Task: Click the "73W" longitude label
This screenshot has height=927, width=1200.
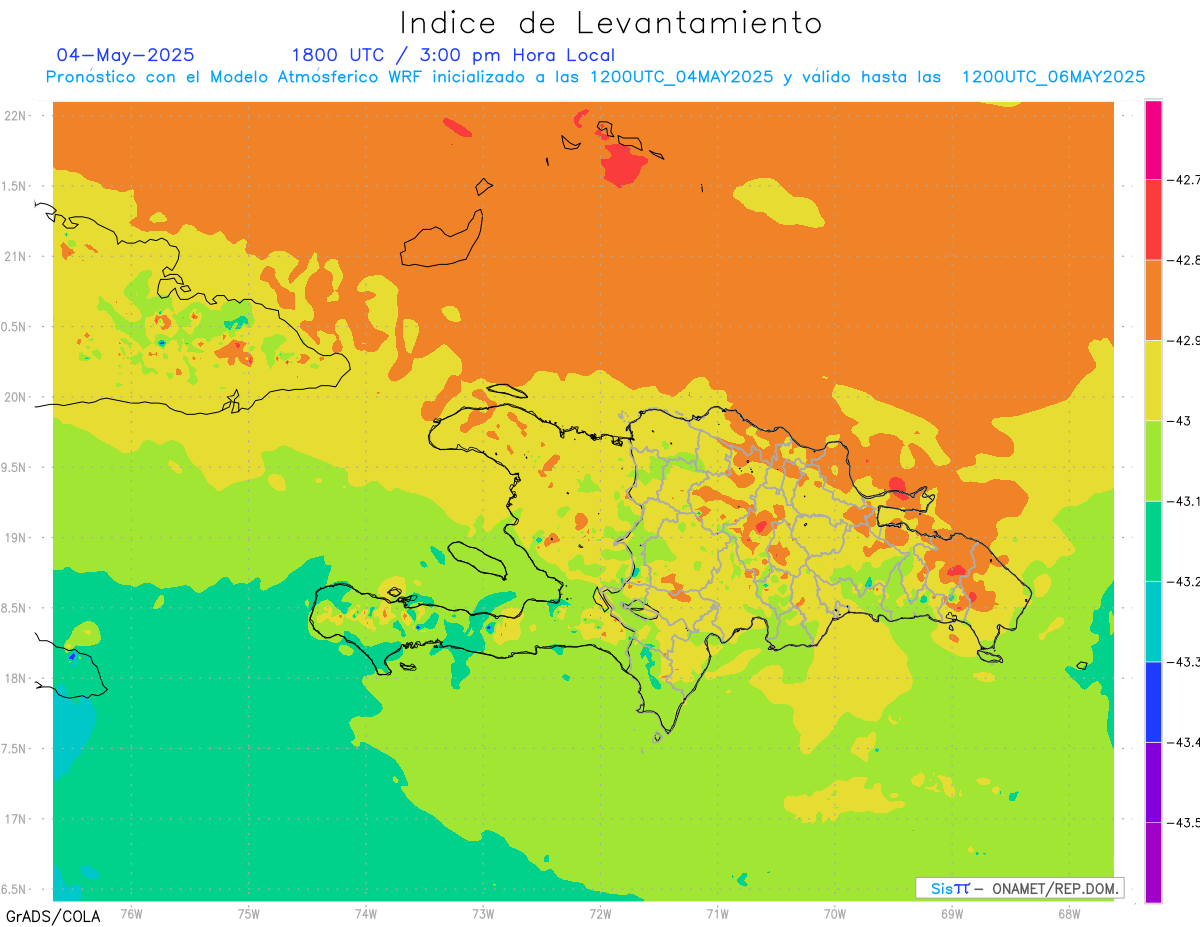Action: pos(483,913)
